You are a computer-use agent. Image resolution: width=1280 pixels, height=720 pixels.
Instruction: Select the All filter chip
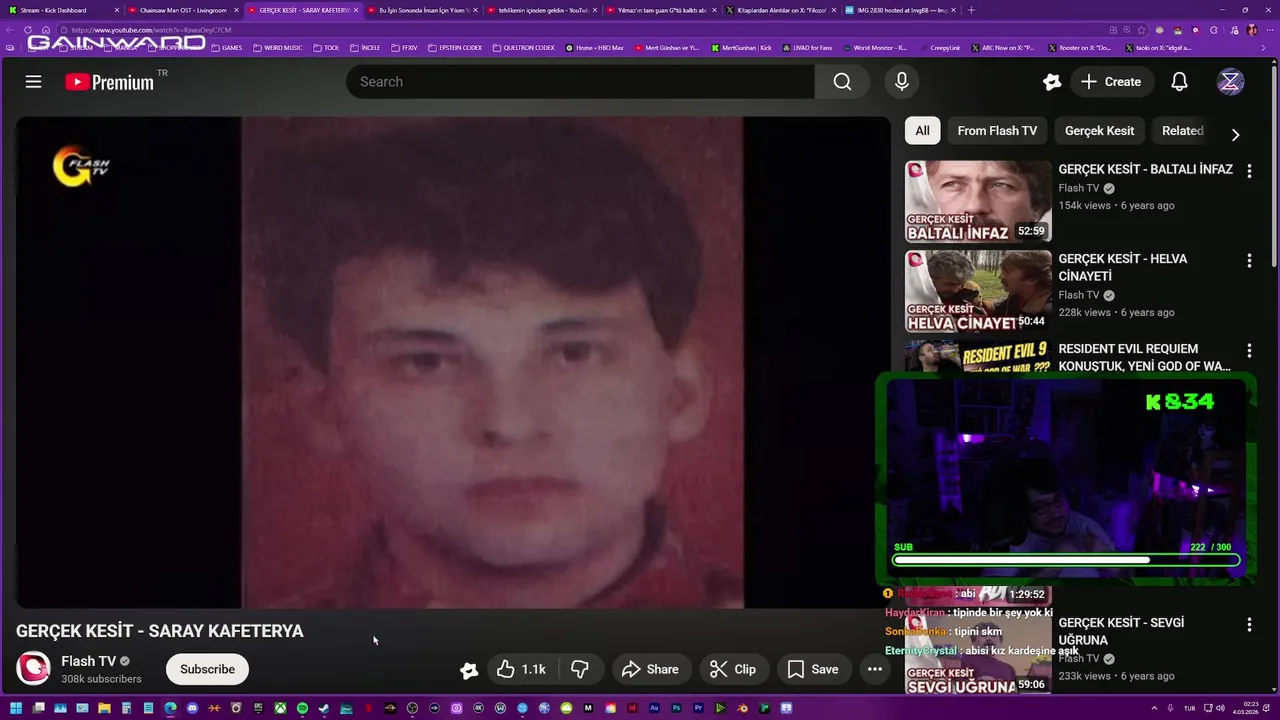[x=922, y=131]
